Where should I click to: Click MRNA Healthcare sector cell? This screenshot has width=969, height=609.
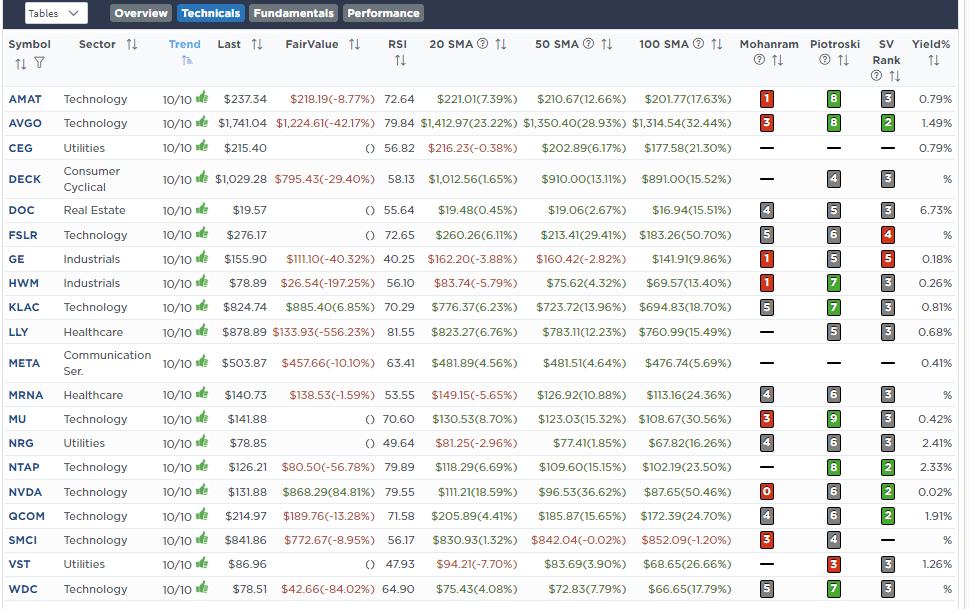(x=93, y=396)
